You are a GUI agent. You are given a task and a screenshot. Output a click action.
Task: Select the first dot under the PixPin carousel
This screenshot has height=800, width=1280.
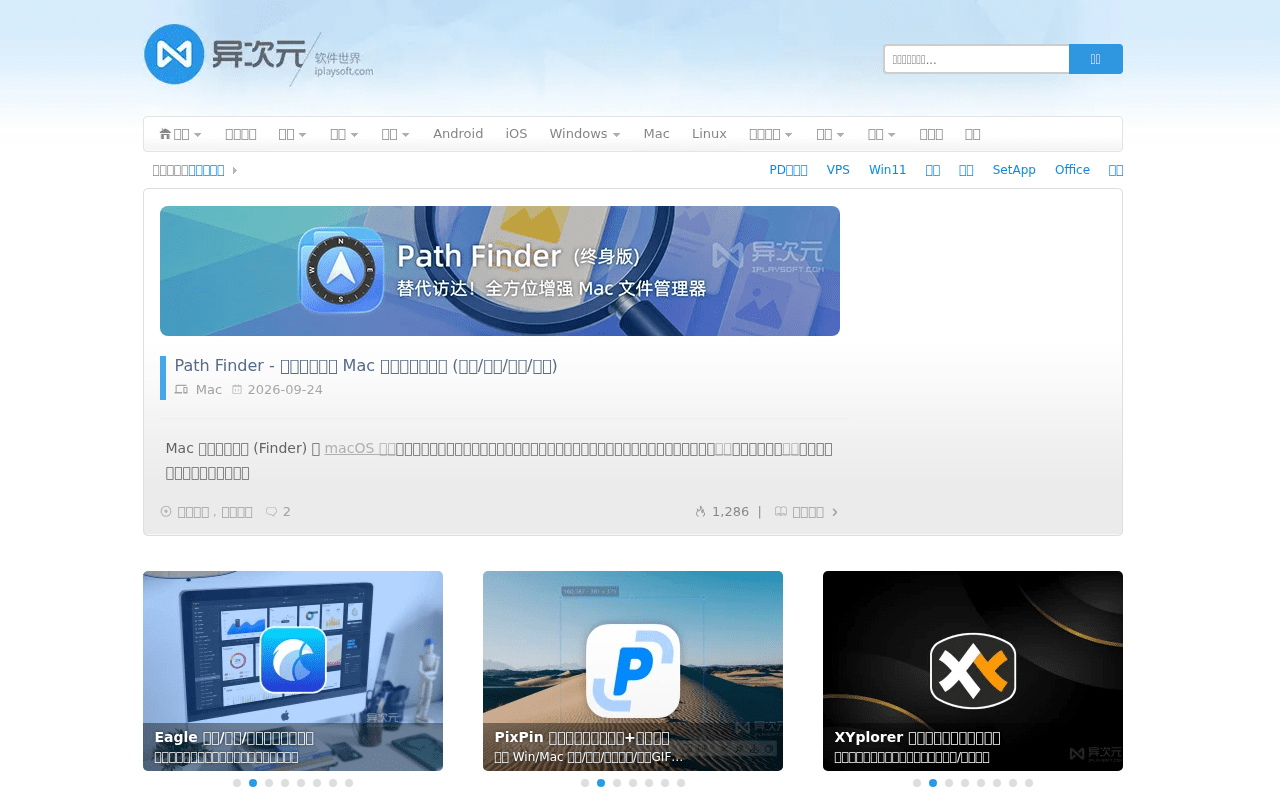(x=585, y=783)
